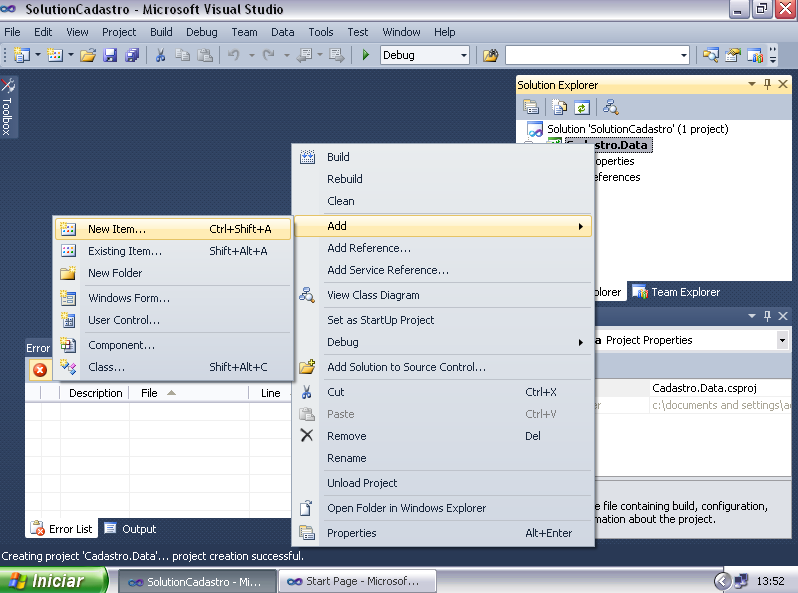Select Class in the Add submenu

(173, 367)
